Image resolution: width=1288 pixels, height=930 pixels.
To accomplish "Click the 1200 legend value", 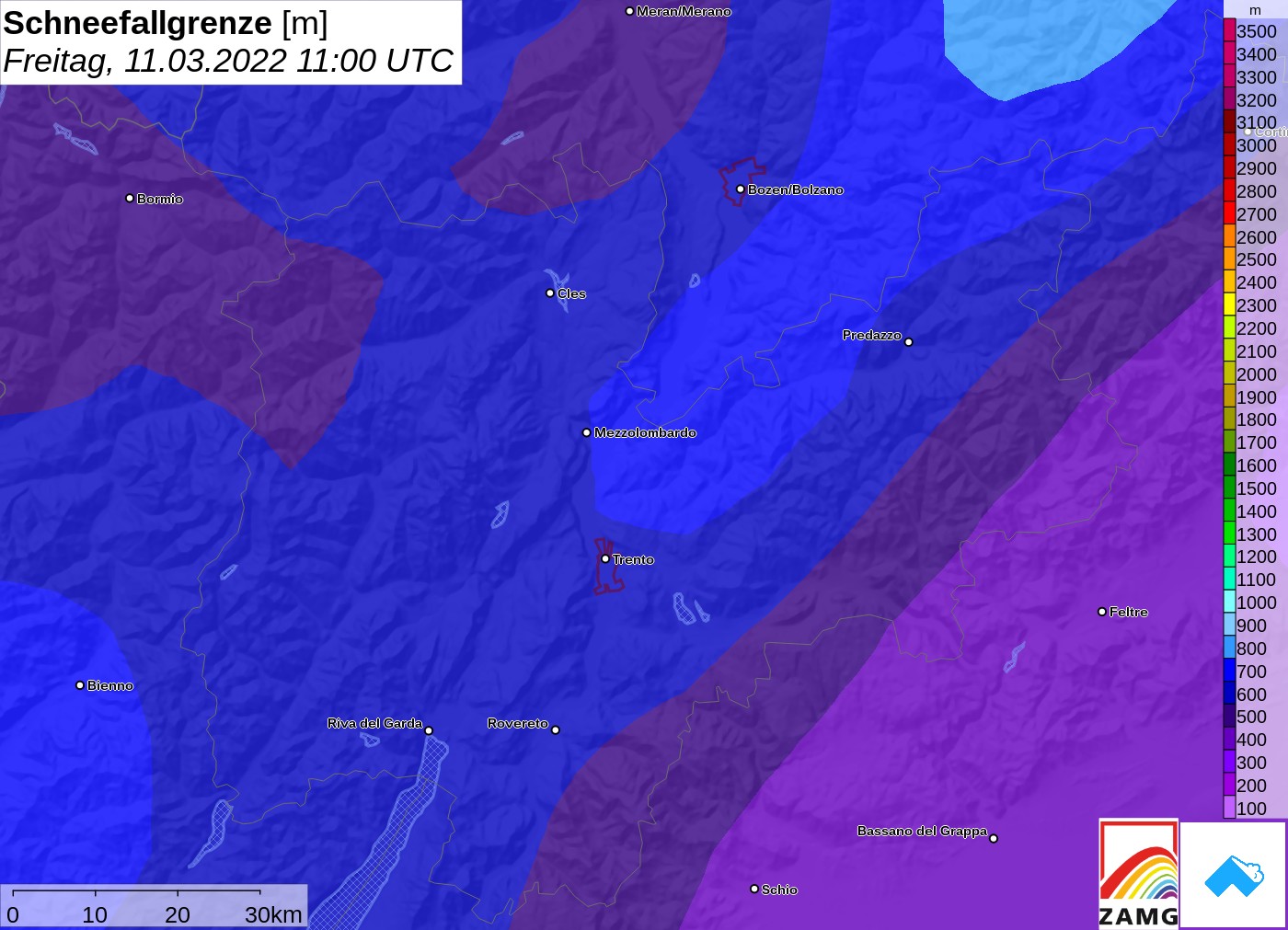I will [1257, 557].
